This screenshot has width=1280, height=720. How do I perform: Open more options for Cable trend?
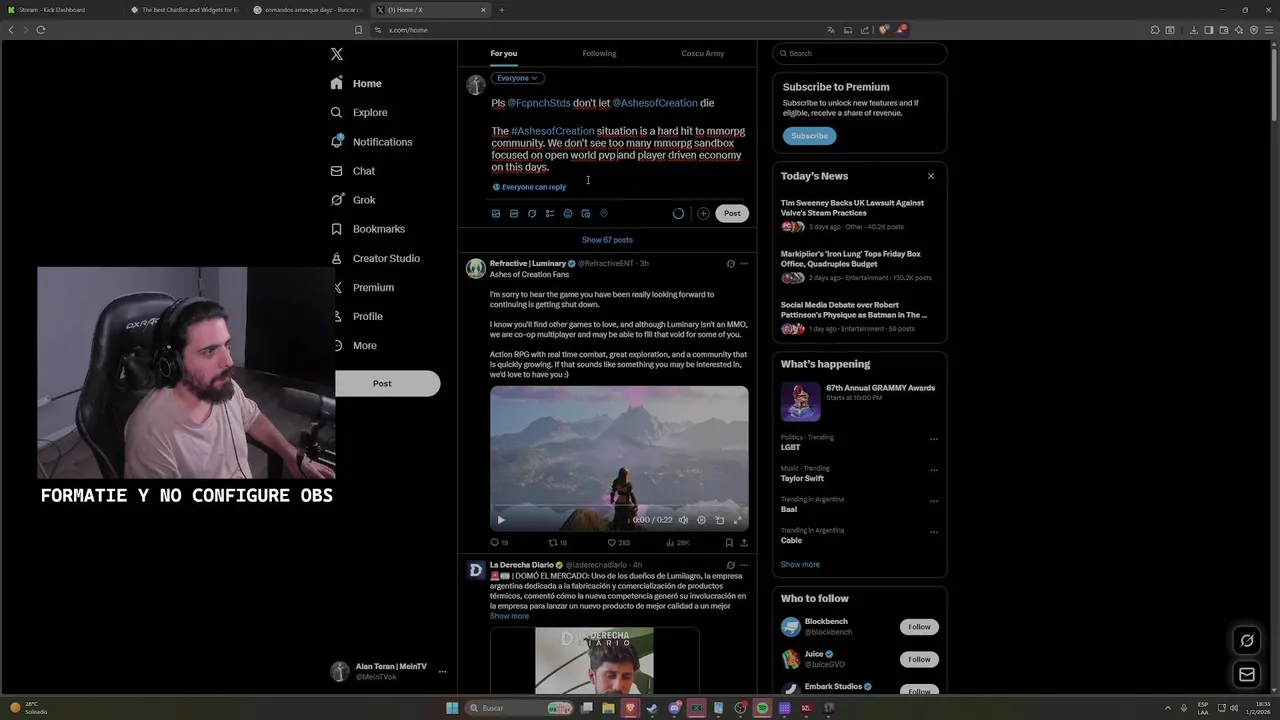click(934, 532)
